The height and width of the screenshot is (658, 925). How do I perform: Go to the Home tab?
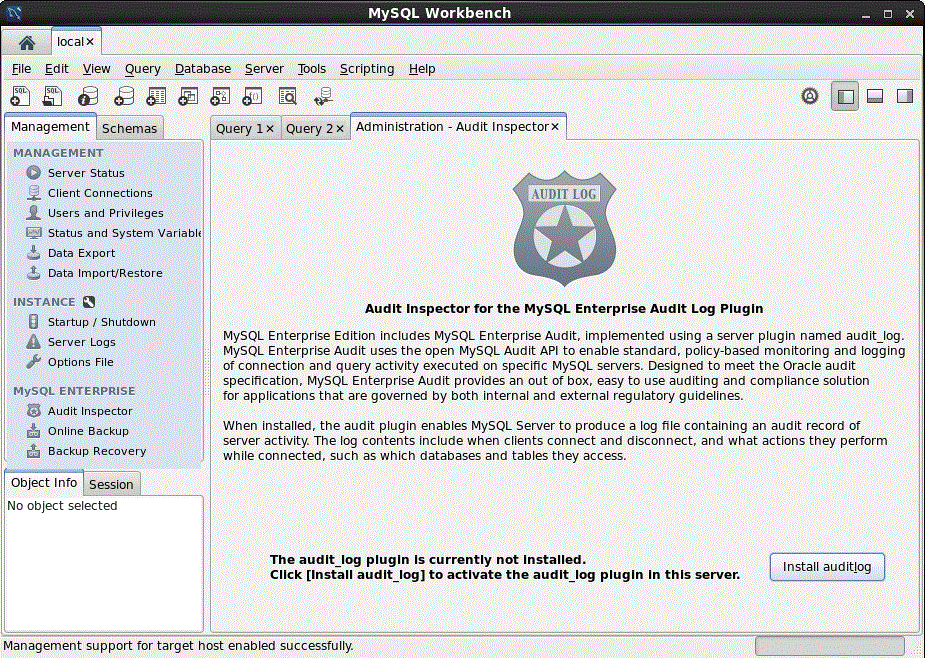coord(27,42)
